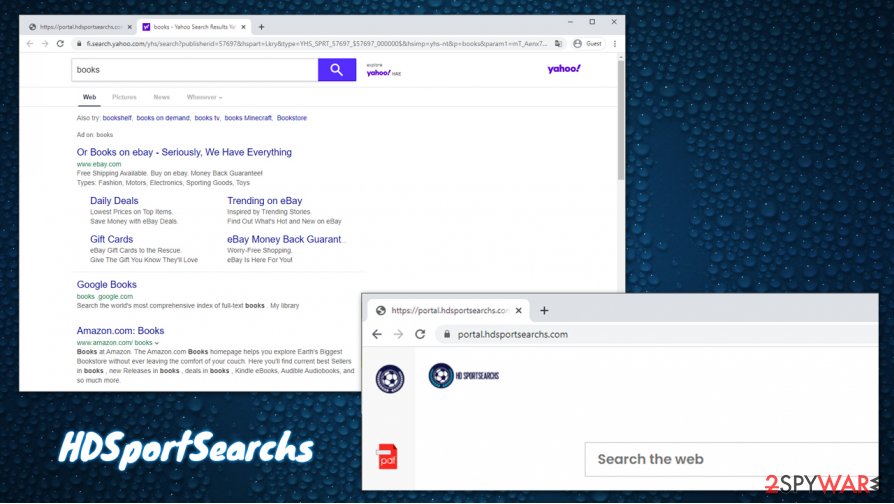Viewport: 894px width, 504px height.
Task: Click the lock icon beside portal.hdsportsearchs.com
Action: [x=447, y=334]
